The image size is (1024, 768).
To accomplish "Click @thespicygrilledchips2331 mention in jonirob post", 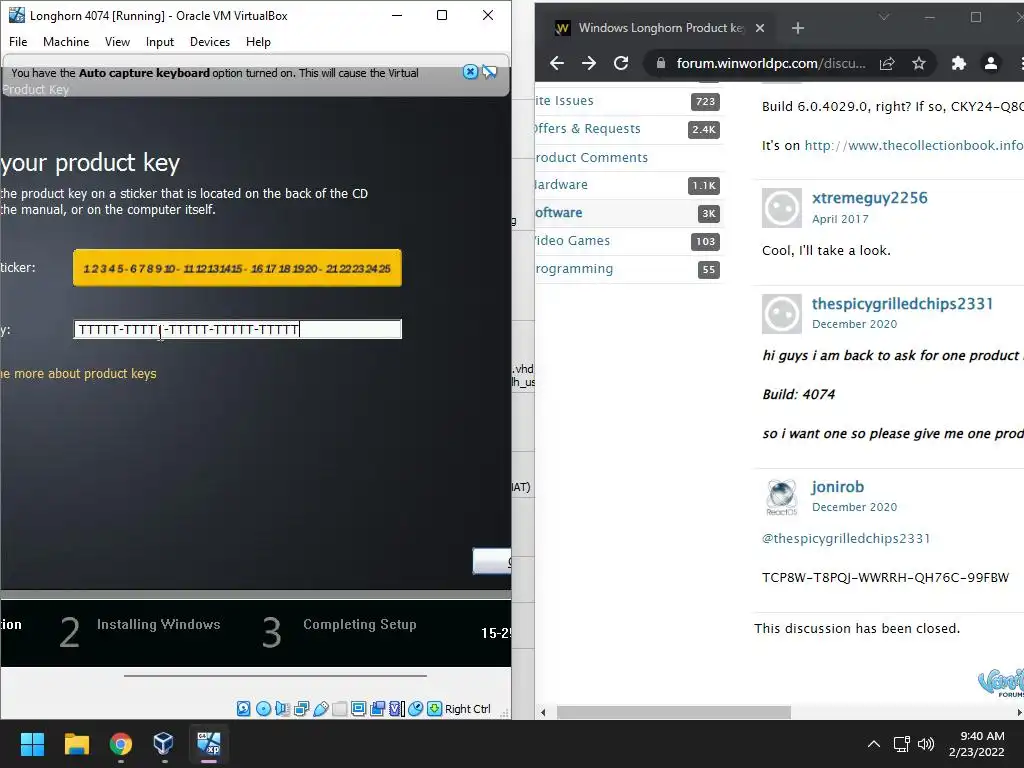I will (x=846, y=538).
